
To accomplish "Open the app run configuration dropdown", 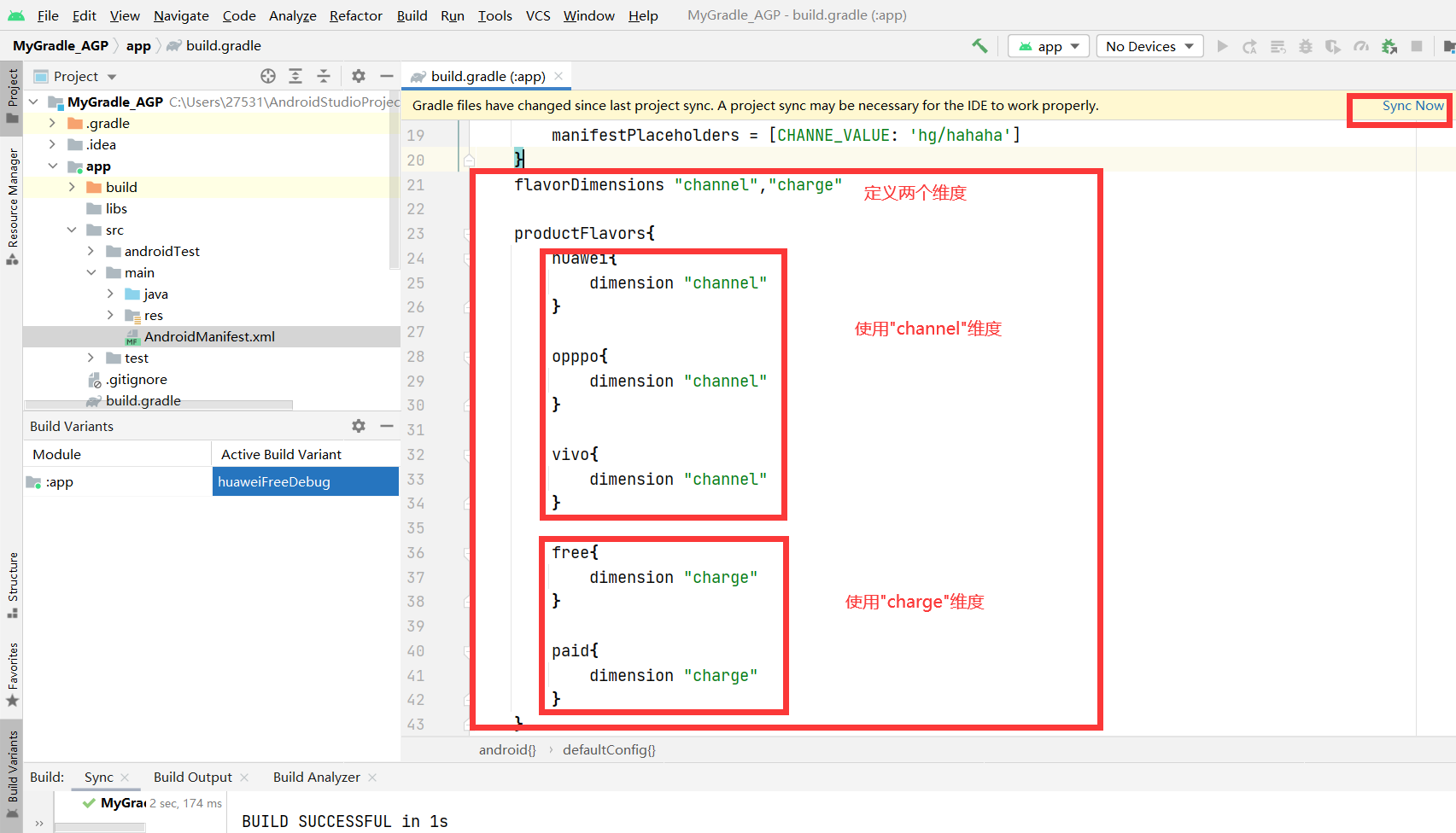I will 1049,46.
